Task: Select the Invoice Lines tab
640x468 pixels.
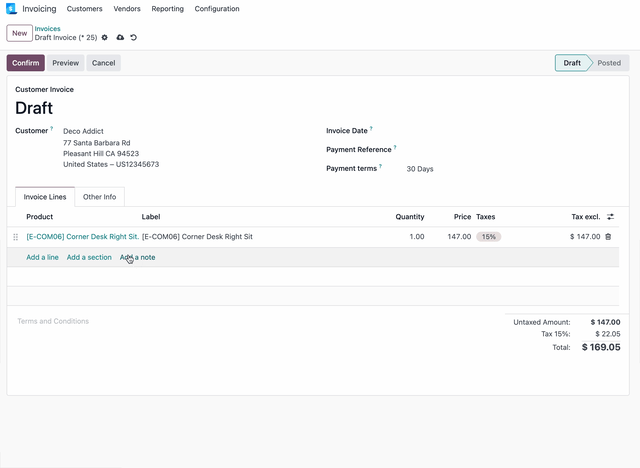Action: [x=45, y=197]
